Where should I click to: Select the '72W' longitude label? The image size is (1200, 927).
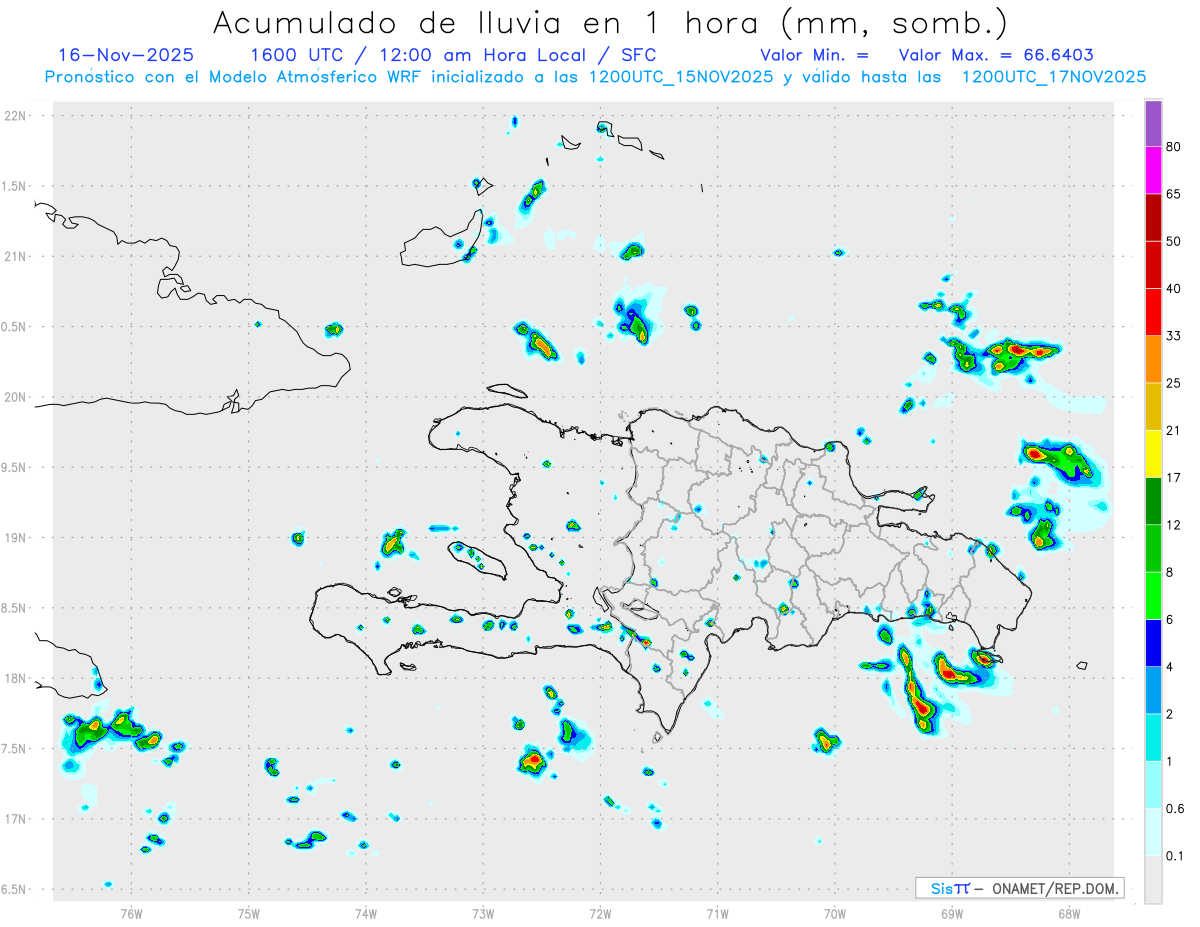(x=600, y=913)
